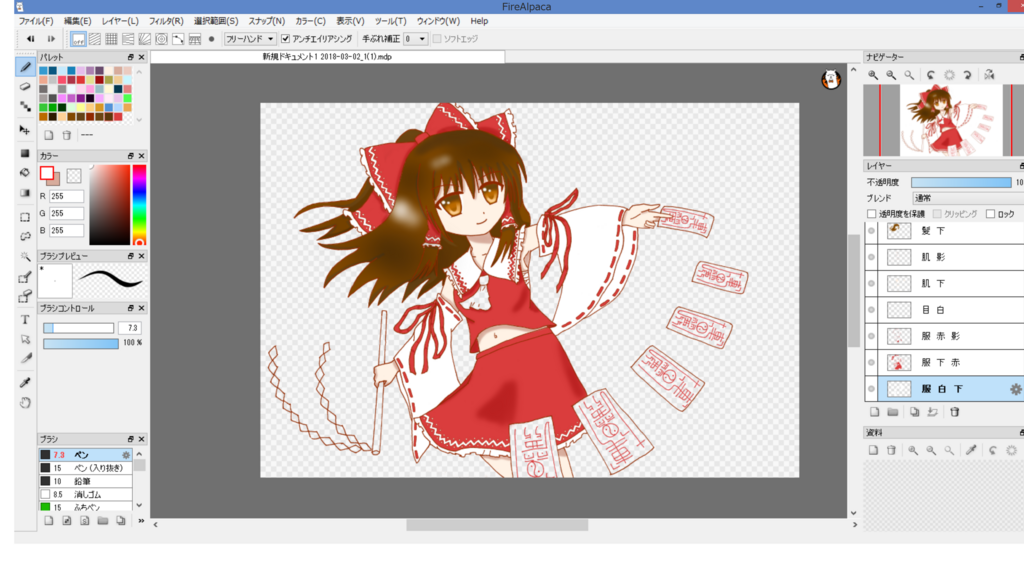Expand brush panel more options chevron
The image size is (1024, 569).
(141, 521)
